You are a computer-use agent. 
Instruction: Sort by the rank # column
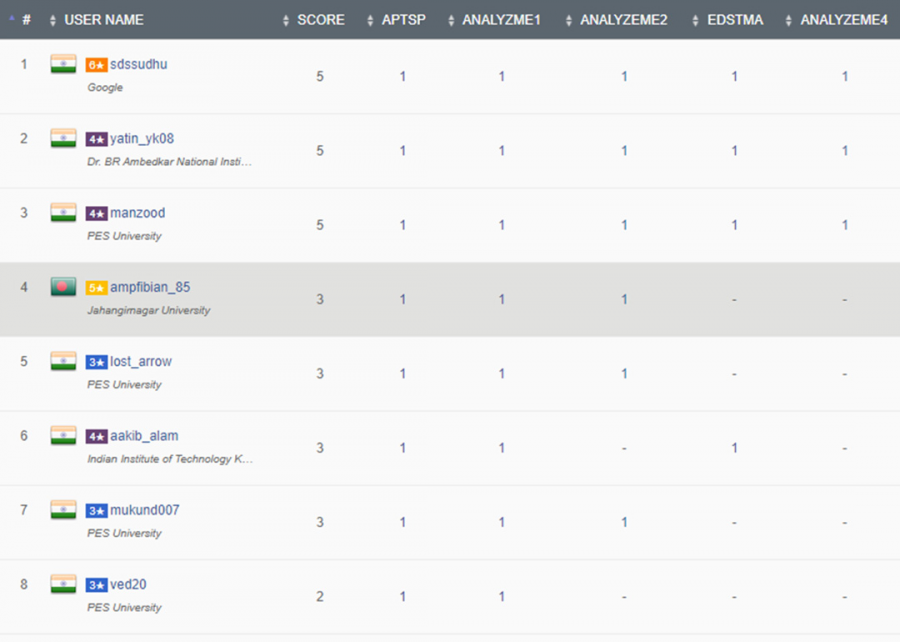[x=25, y=20]
